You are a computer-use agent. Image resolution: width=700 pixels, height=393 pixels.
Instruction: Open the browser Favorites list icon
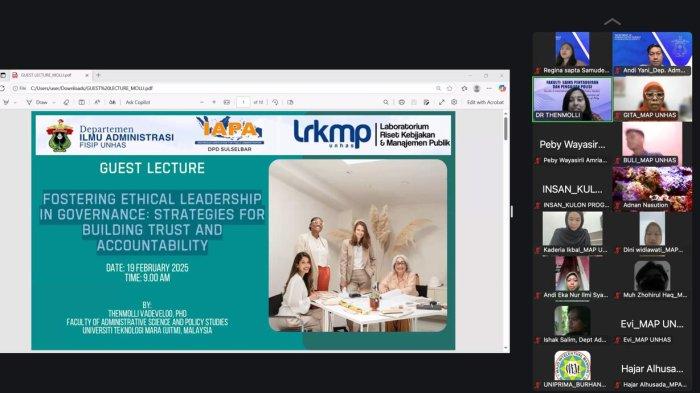point(464,88)
